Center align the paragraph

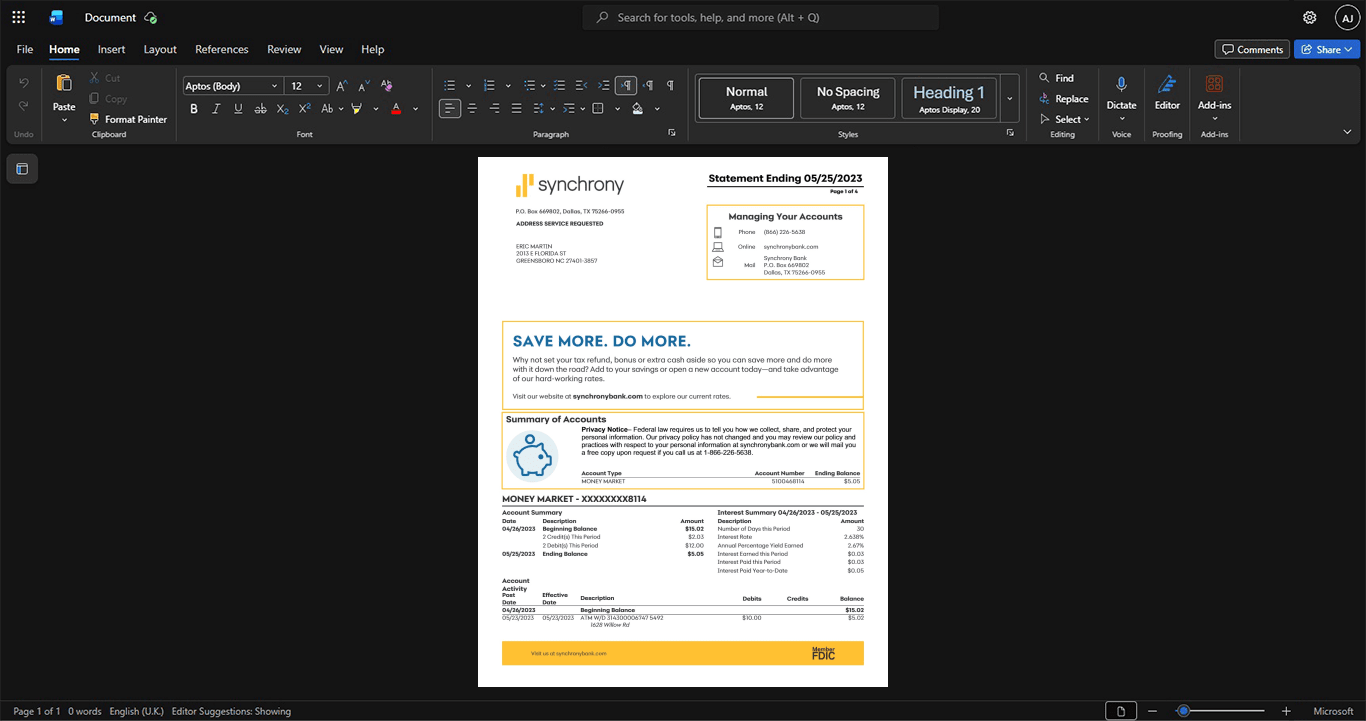[x=472, y=108]
